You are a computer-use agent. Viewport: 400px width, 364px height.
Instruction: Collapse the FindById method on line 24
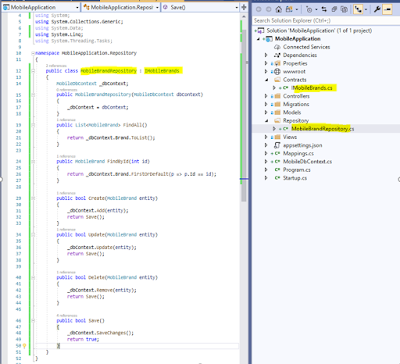click(33, 161)
